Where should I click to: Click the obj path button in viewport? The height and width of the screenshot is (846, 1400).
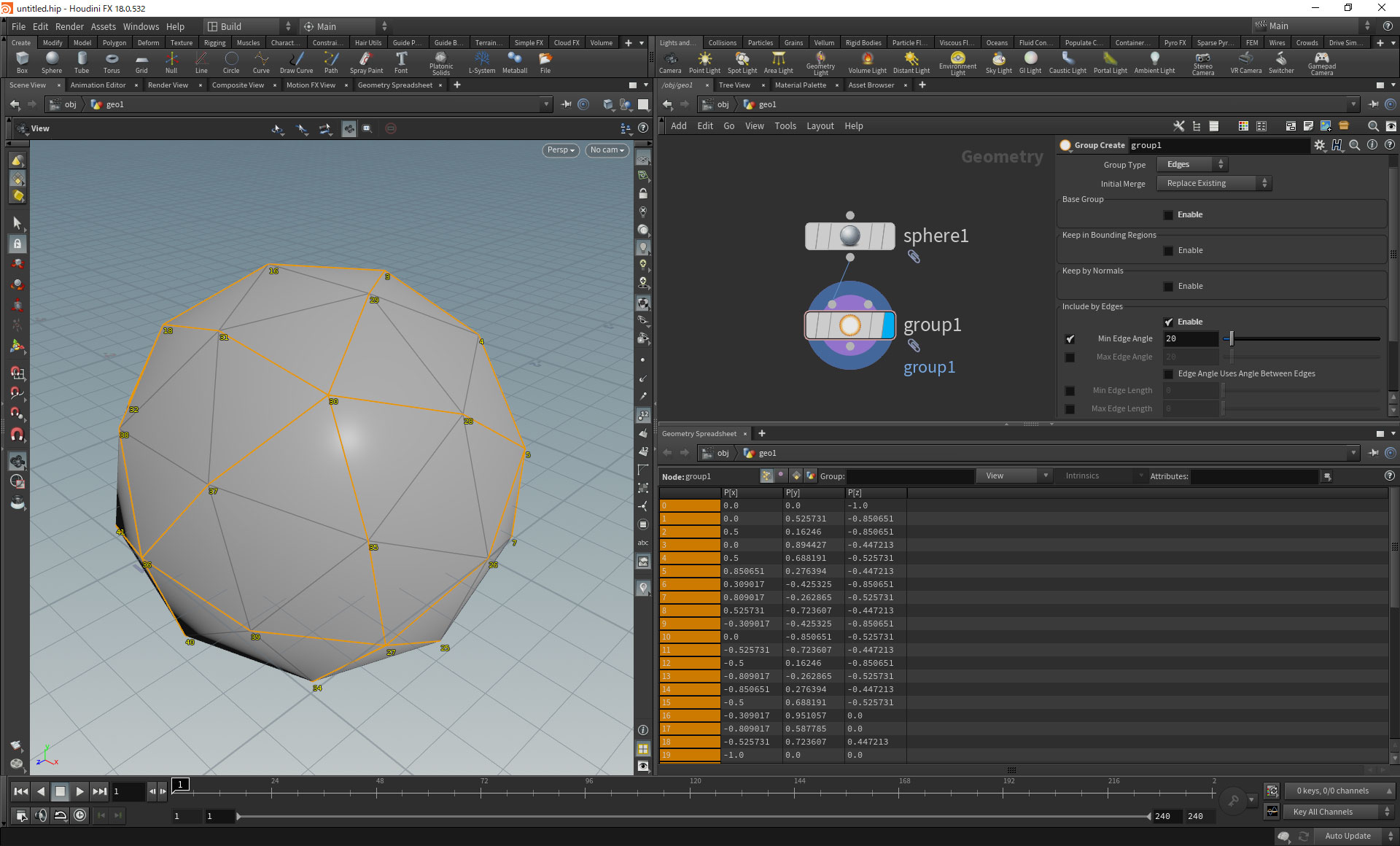pyautogui.click(x=63, y=105)
